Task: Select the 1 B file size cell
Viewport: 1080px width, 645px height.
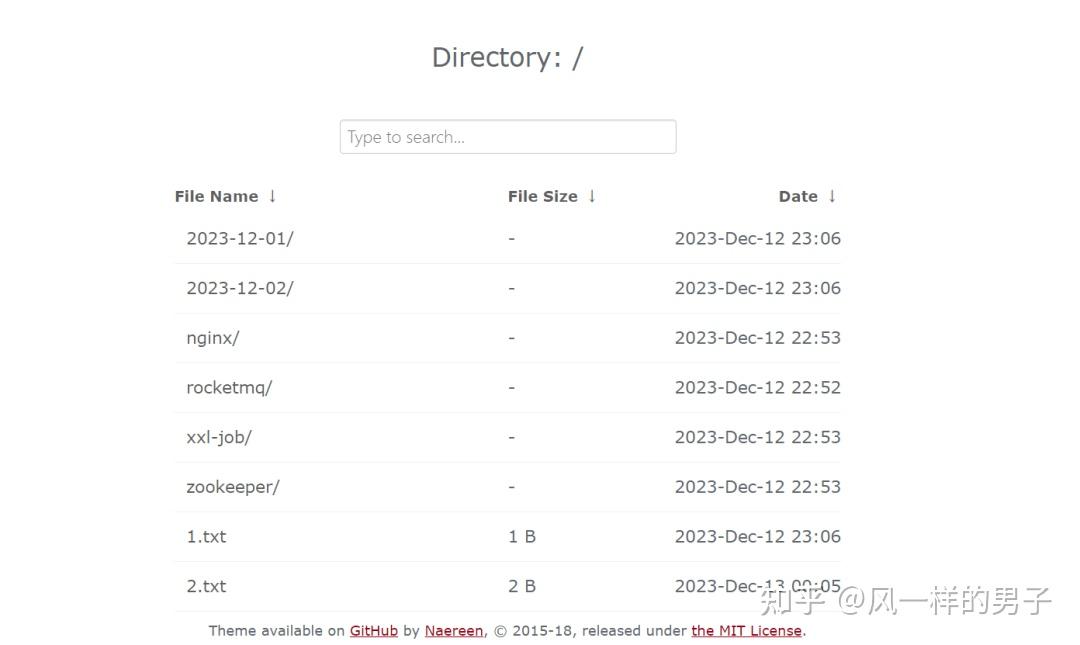Action: tap(522, 537)
